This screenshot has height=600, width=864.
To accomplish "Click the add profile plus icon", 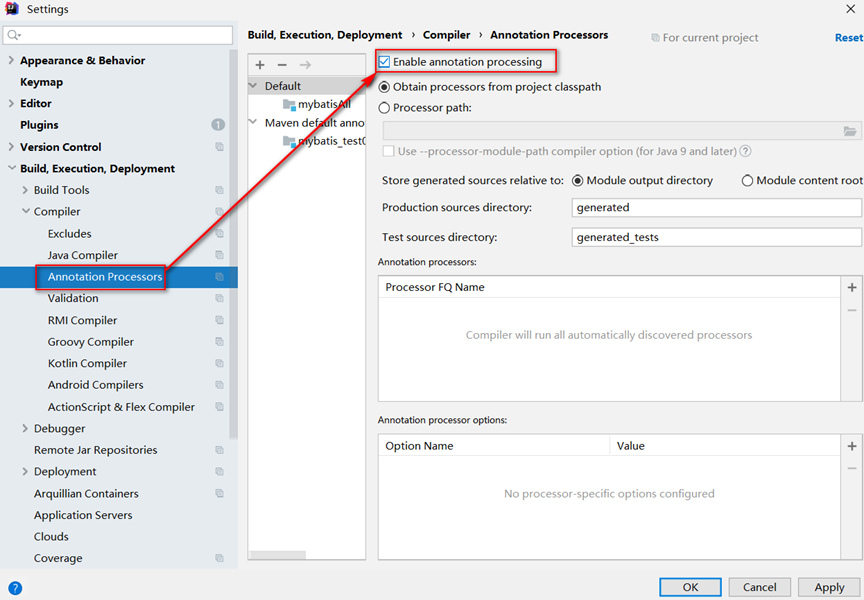I will [260, 65].
